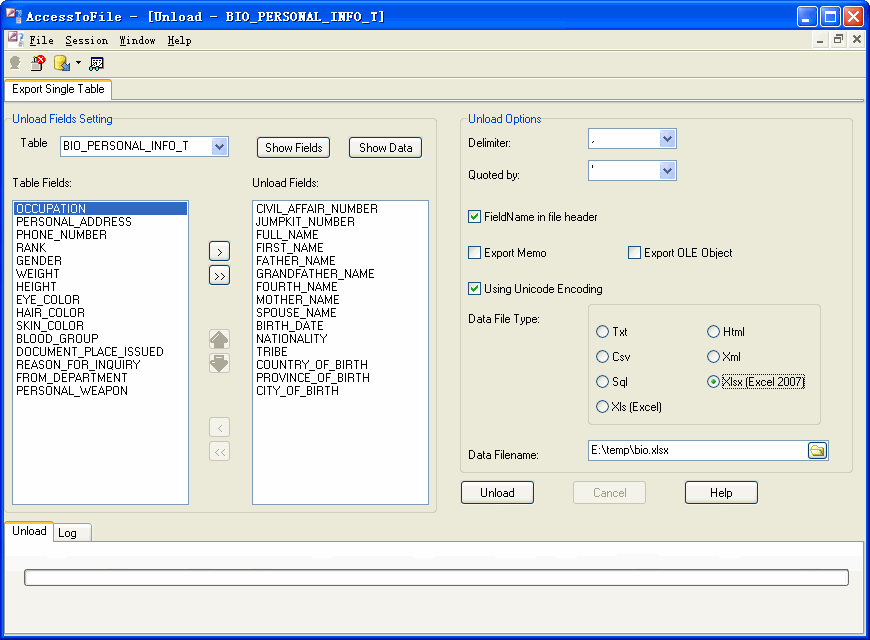This screenshot has width=870, height=640.
Task: Select the Unload bottom tab
Action: tap(29, 531)
